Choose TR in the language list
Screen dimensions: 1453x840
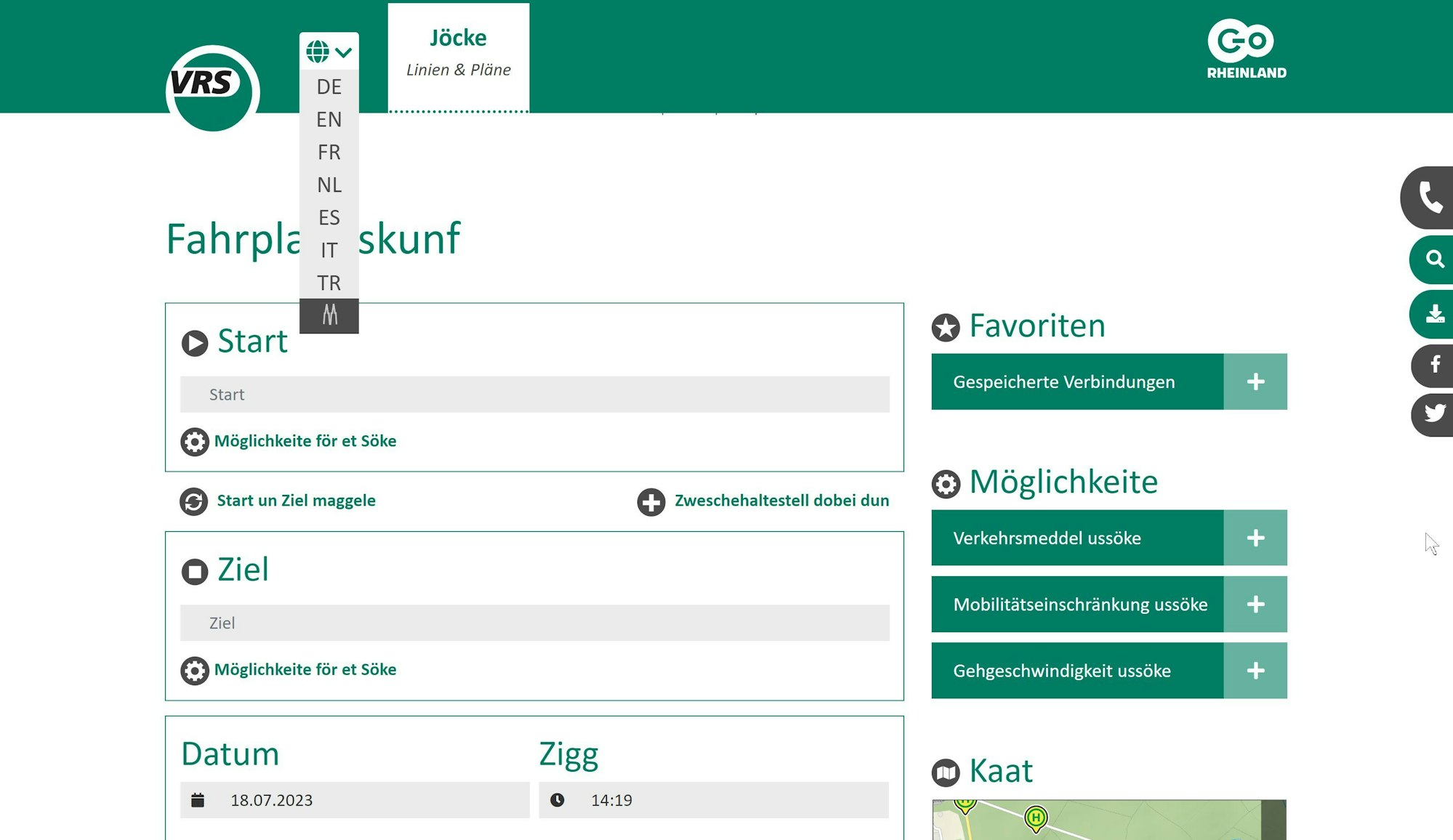tap(329, 283)
